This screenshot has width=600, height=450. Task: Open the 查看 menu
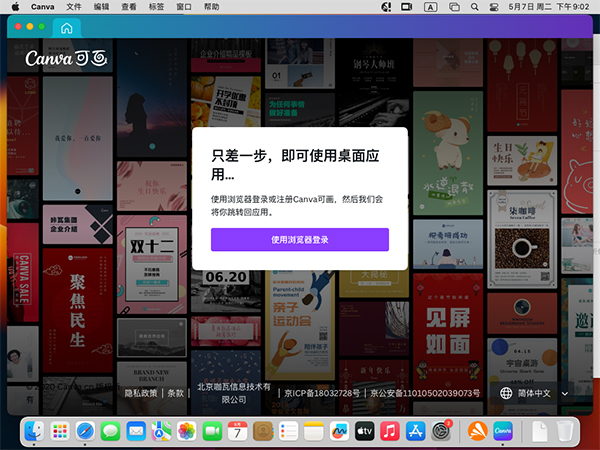tap(129, 7)
